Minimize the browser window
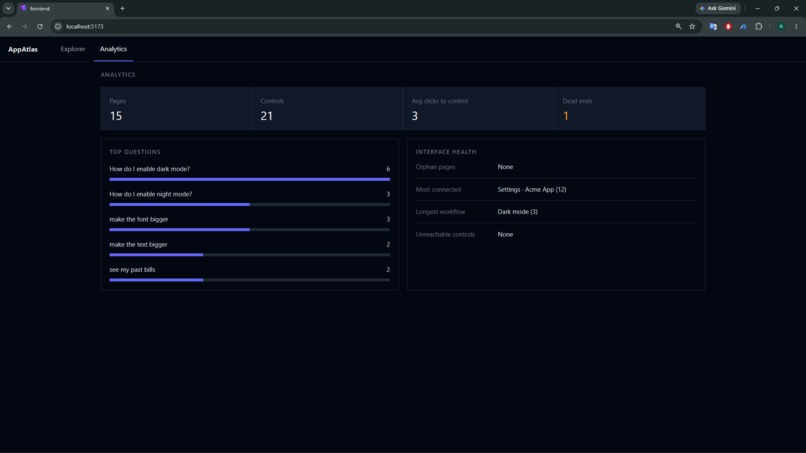Screen dimensions: 806x453 pyautogui.click(x=757, y=8)
